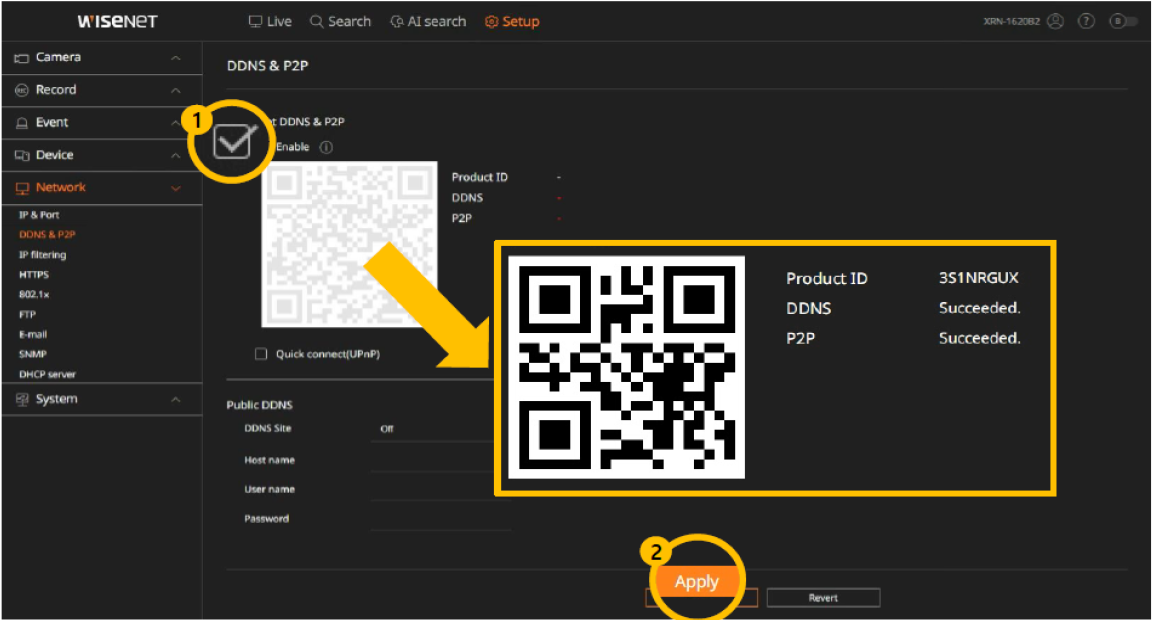Expand the Record section in sidebar
Viewport: 1152px width, 620px height.
tap(99, 90)
